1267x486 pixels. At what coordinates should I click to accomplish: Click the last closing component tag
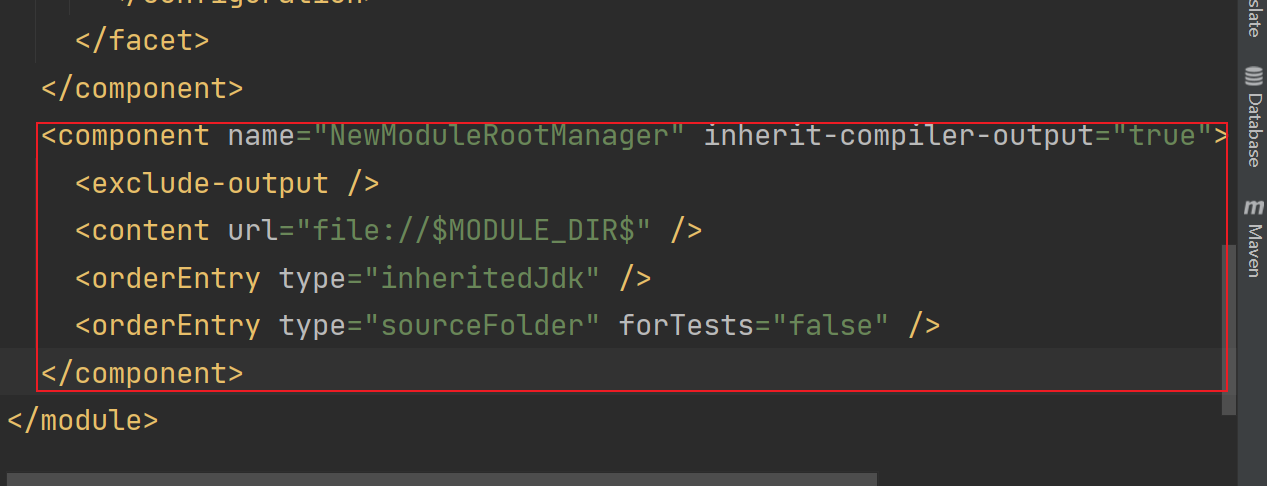[x=142, y=373]
